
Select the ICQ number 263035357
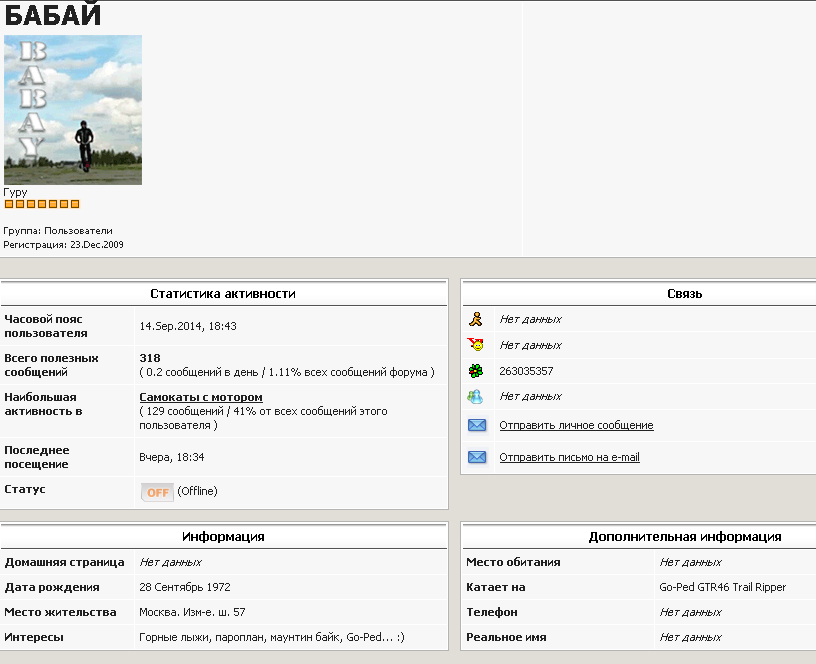[x=526, y=371]
